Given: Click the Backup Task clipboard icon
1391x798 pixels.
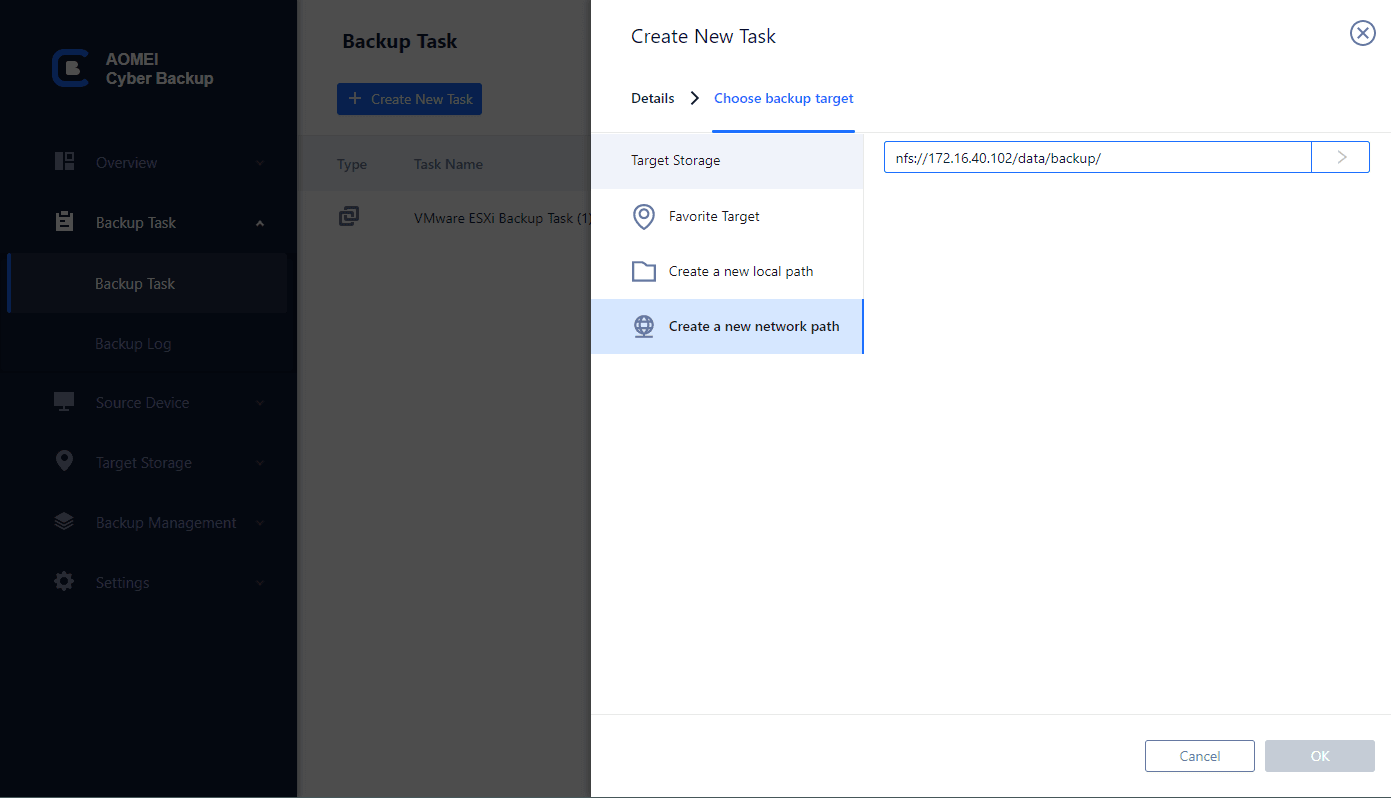Looking at the screenshot, I should click(65, 222).
